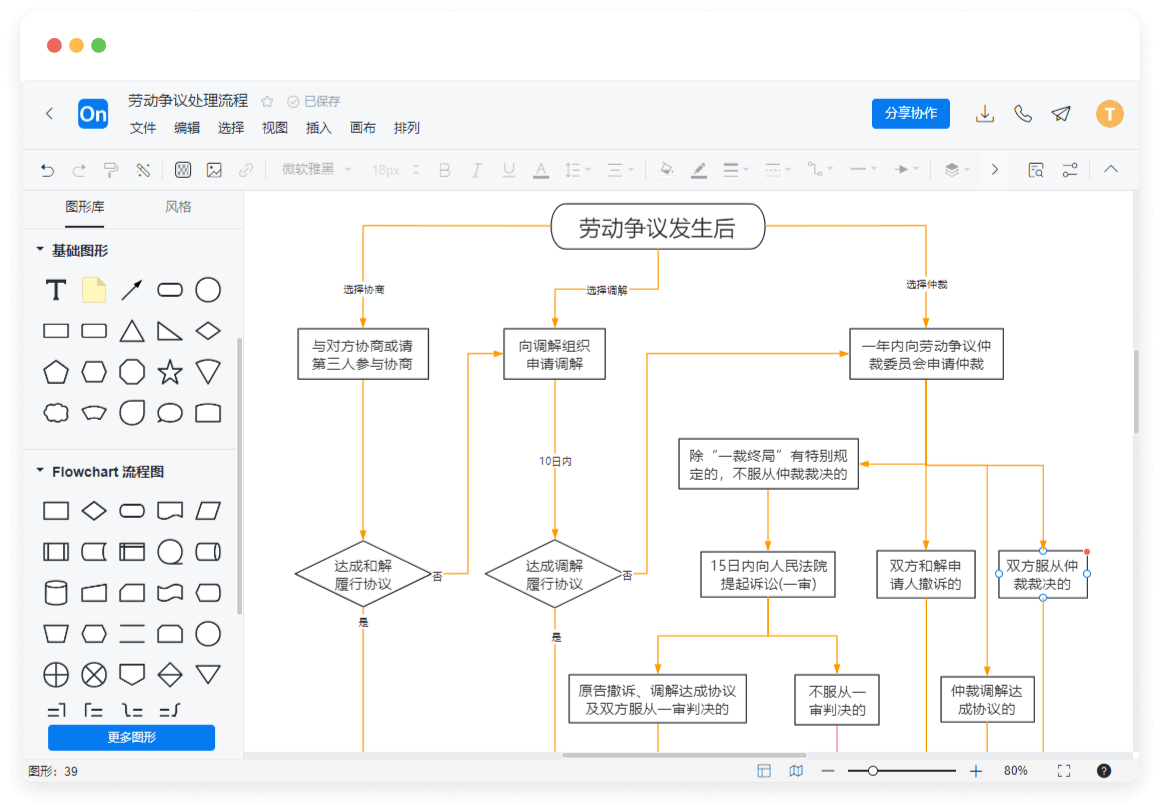
Task: Click the insert image icon
Action: 214,170
